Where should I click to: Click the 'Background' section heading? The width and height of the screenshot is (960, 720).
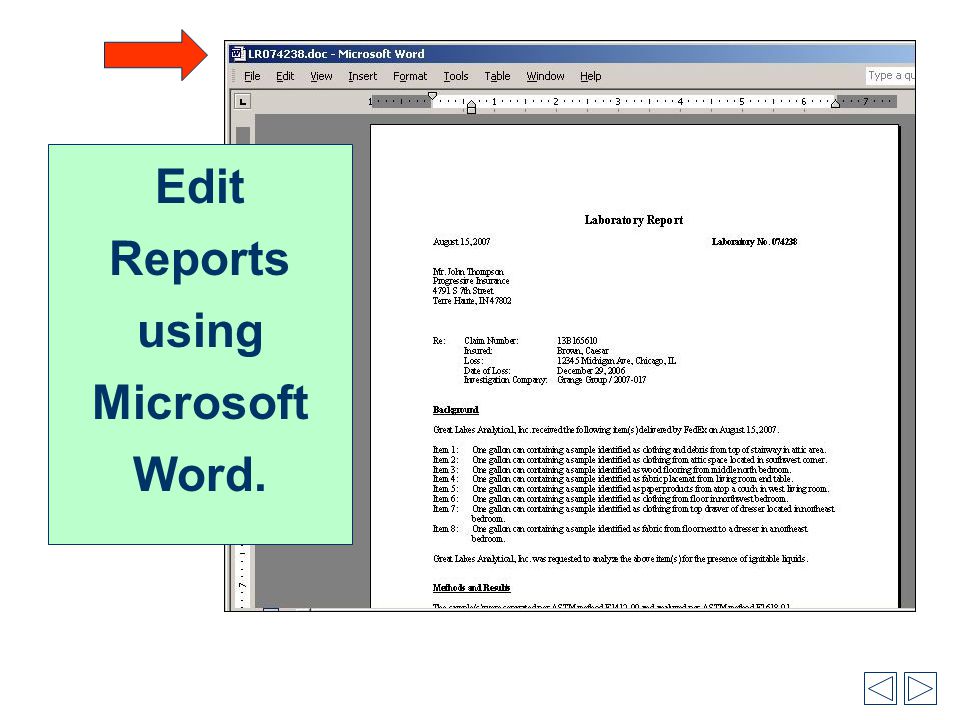[x=456, y=410]
